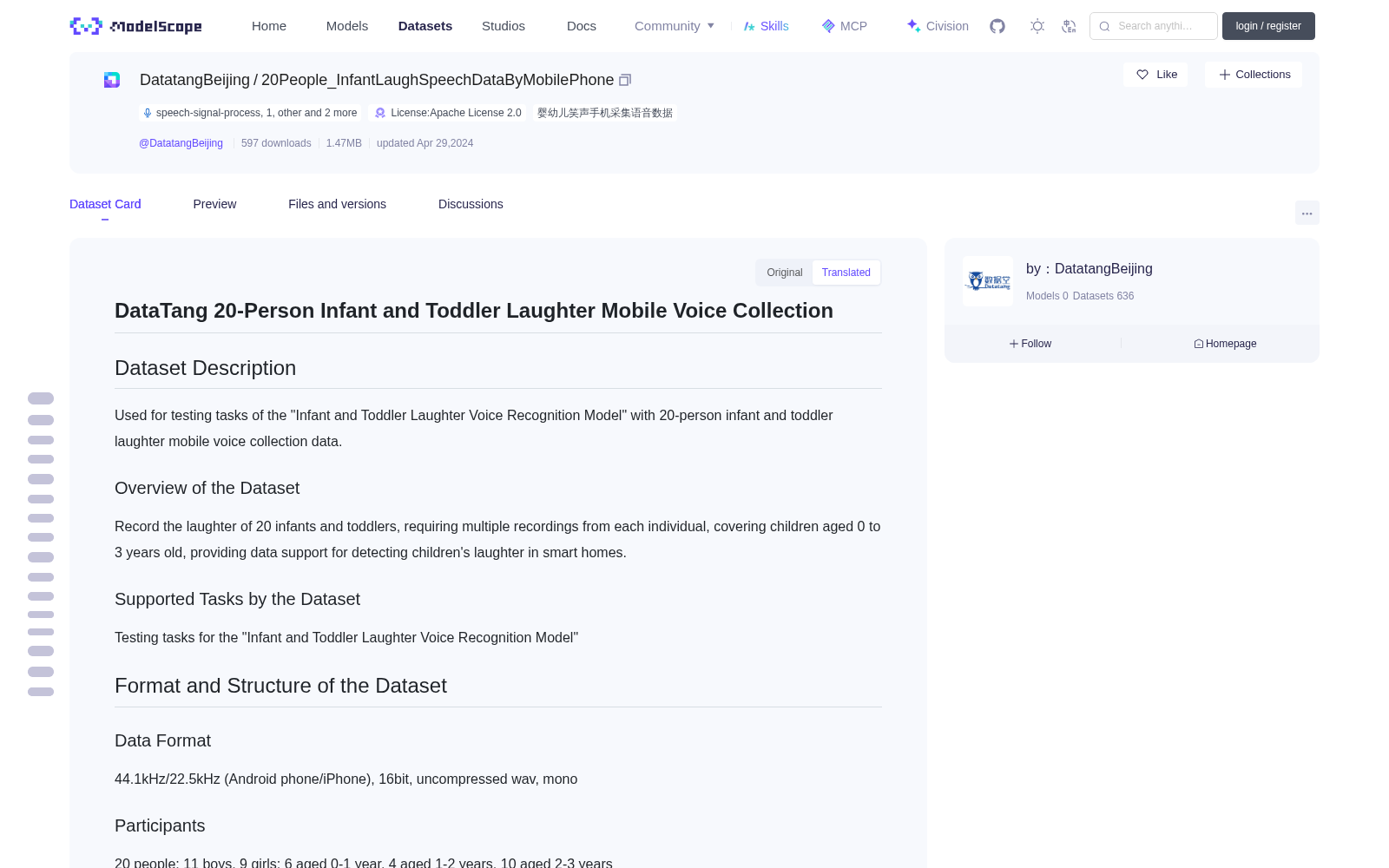This screenshot has width=1389, height=868.
Task: Click the 'Participants' heading
Action: (160, 825)
